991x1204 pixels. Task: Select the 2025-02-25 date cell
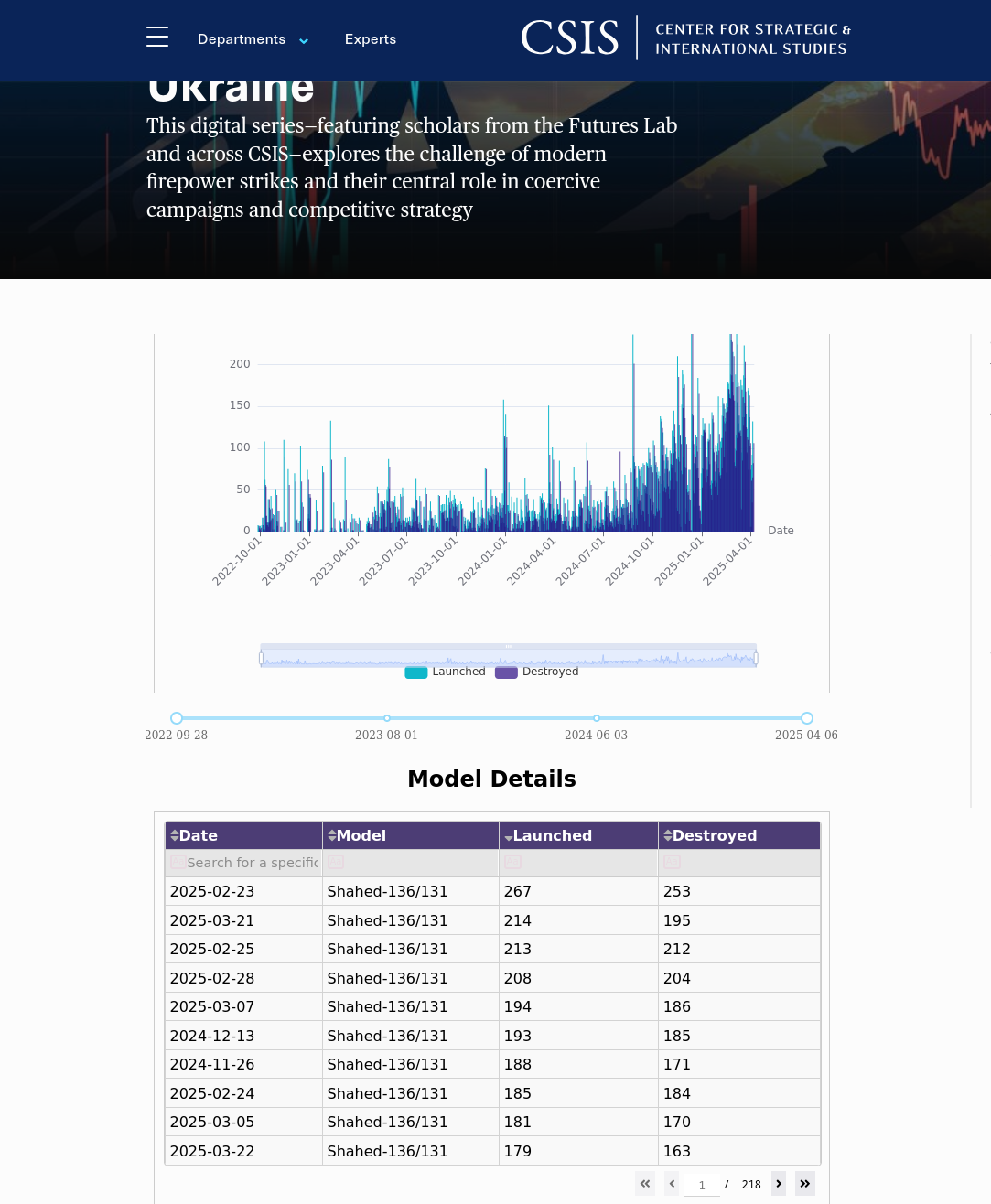pos(243,949)
